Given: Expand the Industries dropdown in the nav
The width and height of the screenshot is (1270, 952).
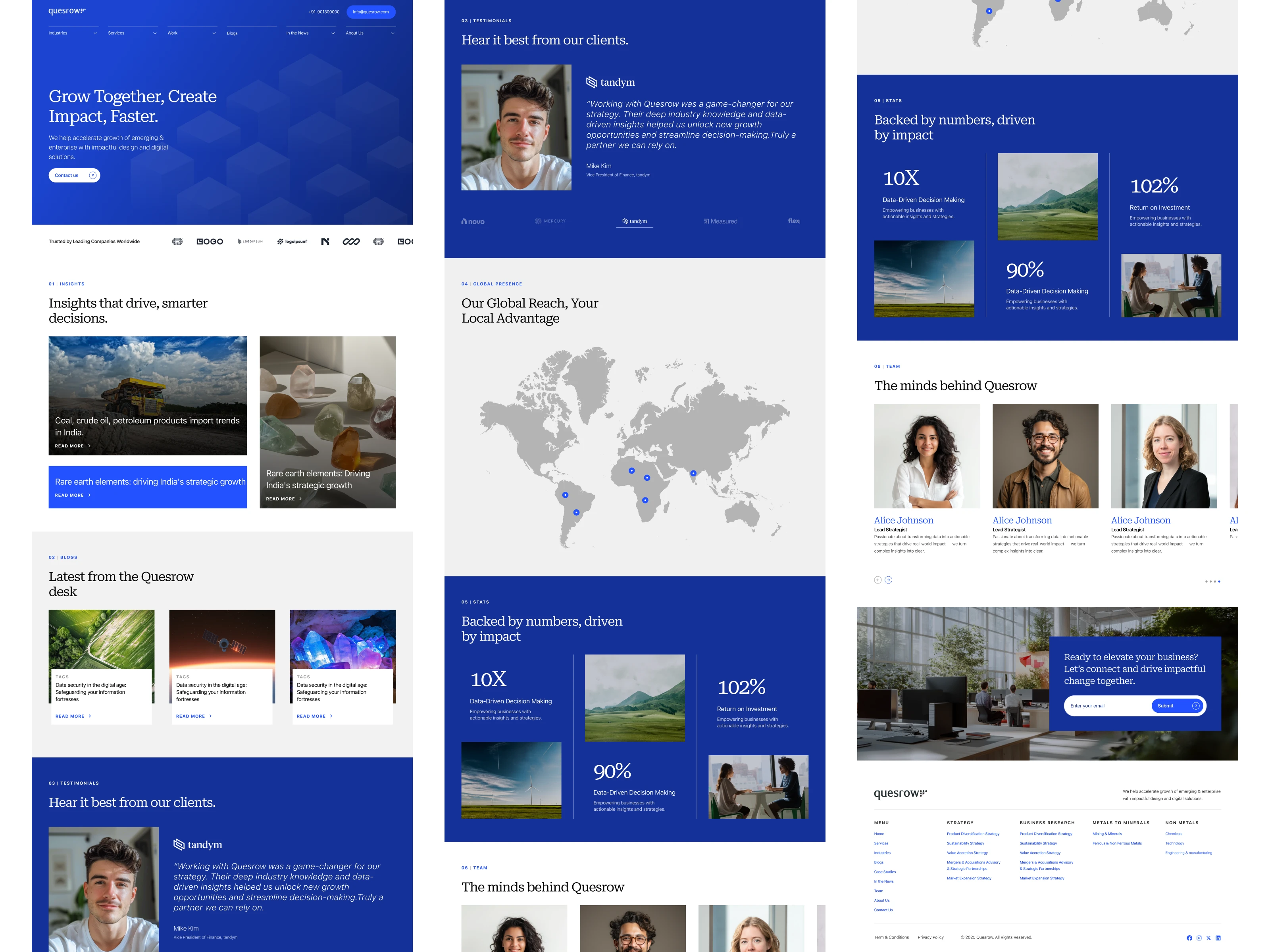Looking at the screenshot, I should 73,33.
